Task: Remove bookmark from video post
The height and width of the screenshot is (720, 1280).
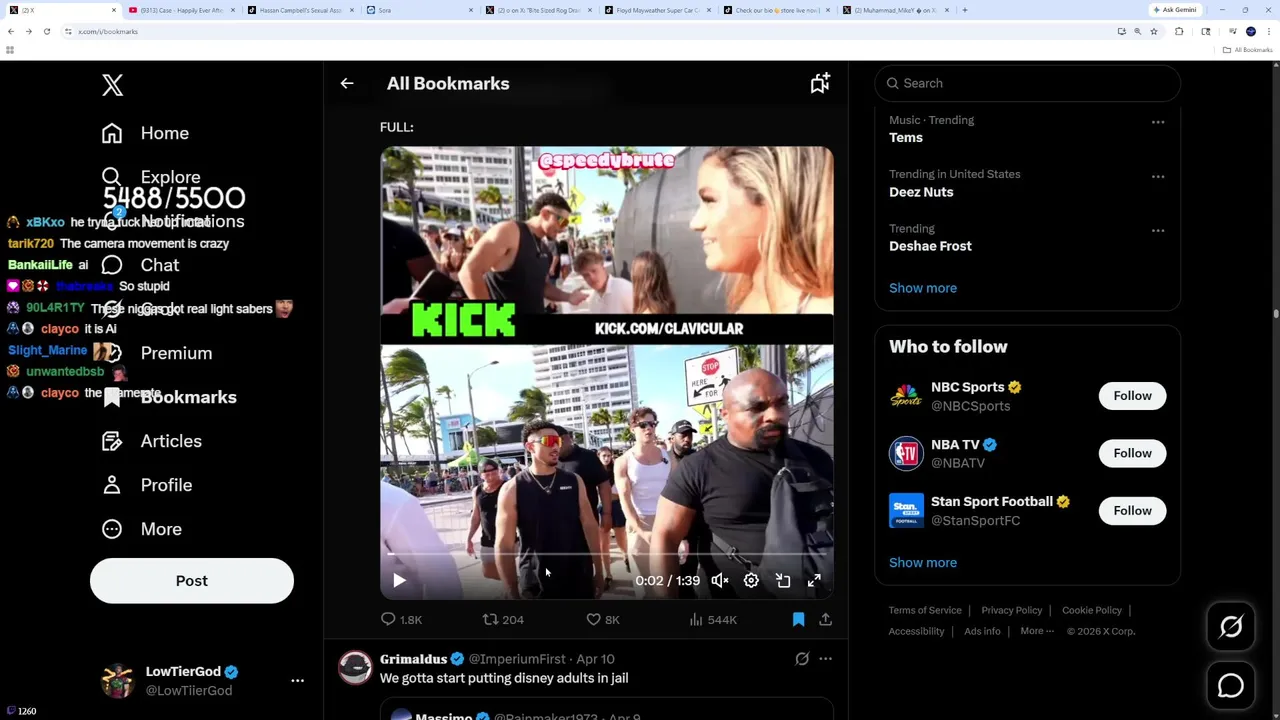Action: click(798, 620)
